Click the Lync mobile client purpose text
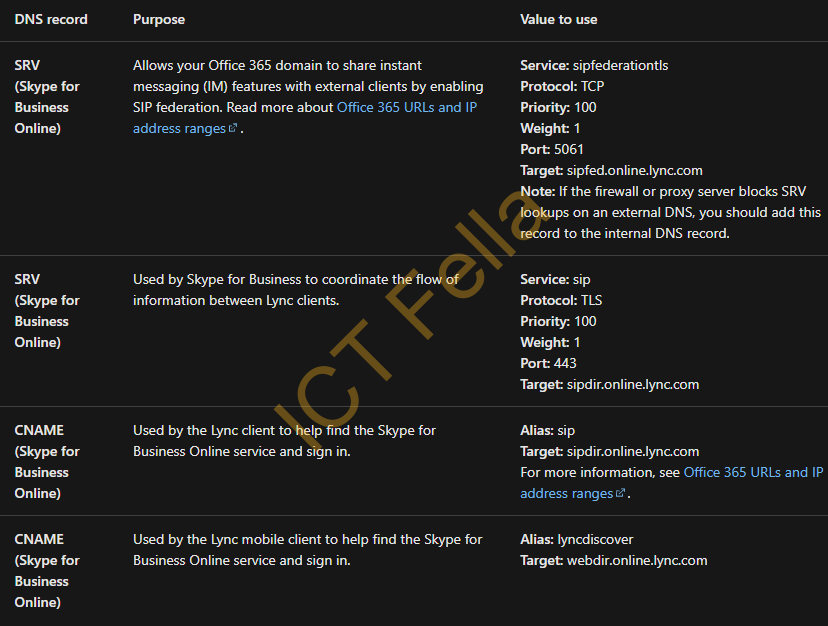This screenshot has height=626, width=828. pyautogui.click(x=307, y=550)
